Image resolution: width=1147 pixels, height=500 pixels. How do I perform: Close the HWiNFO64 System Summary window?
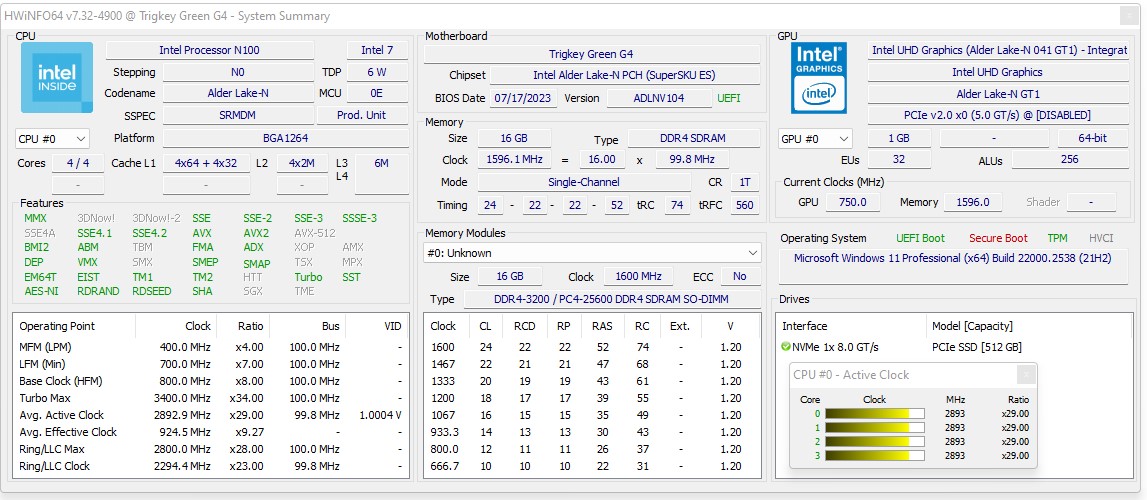pos(1127,16)
